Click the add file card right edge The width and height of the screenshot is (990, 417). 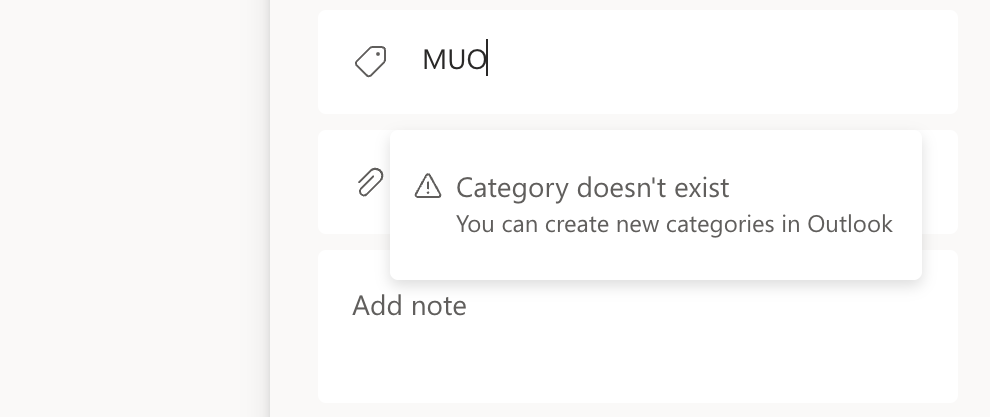[x=941, y=182]
